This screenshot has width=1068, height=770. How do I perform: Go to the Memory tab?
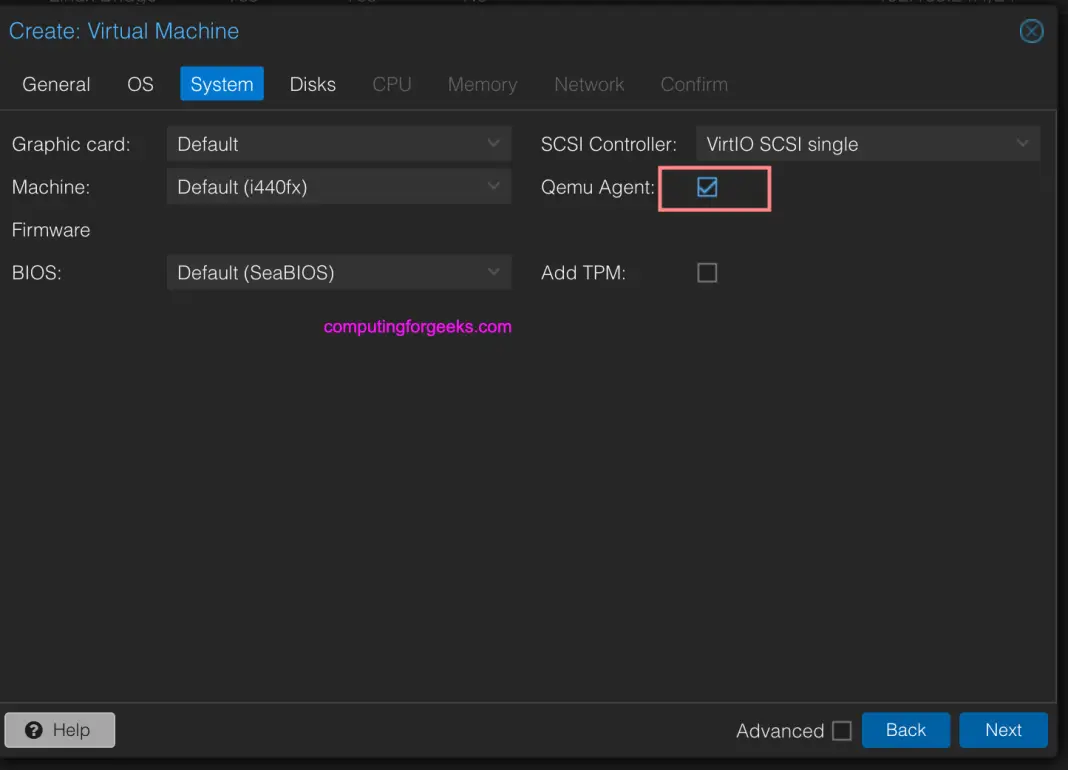coord(482,84)
